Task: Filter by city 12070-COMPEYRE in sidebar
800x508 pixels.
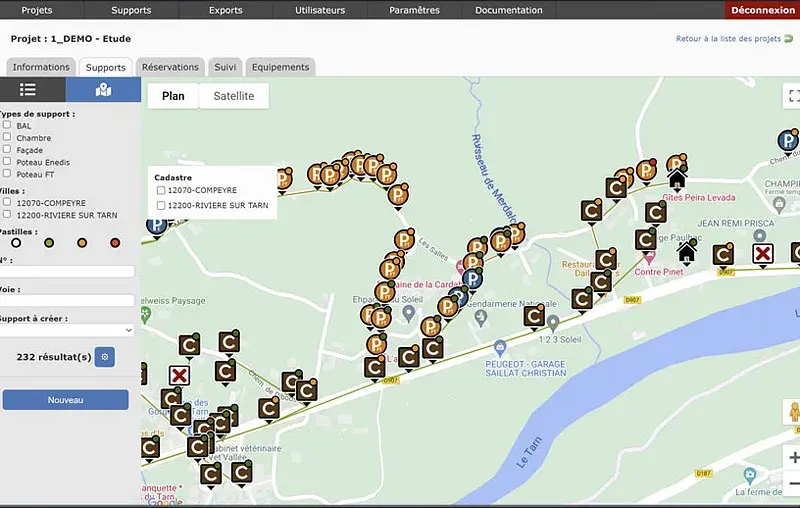Action: [x=7, y=201]
